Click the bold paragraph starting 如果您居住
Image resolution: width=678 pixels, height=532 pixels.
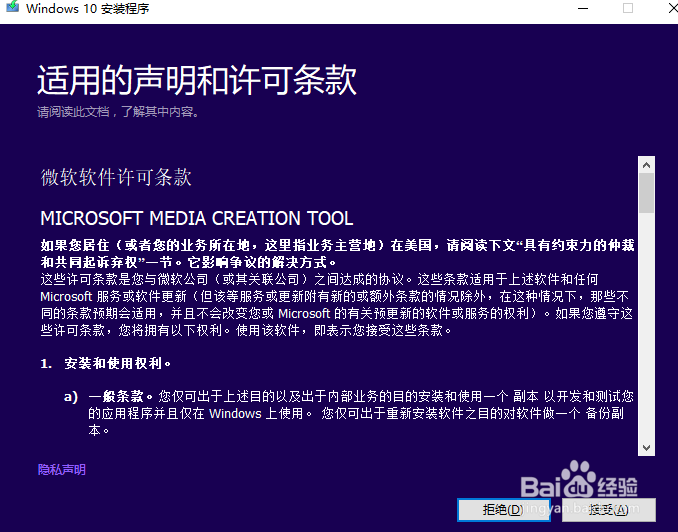[x=337, y=254]
